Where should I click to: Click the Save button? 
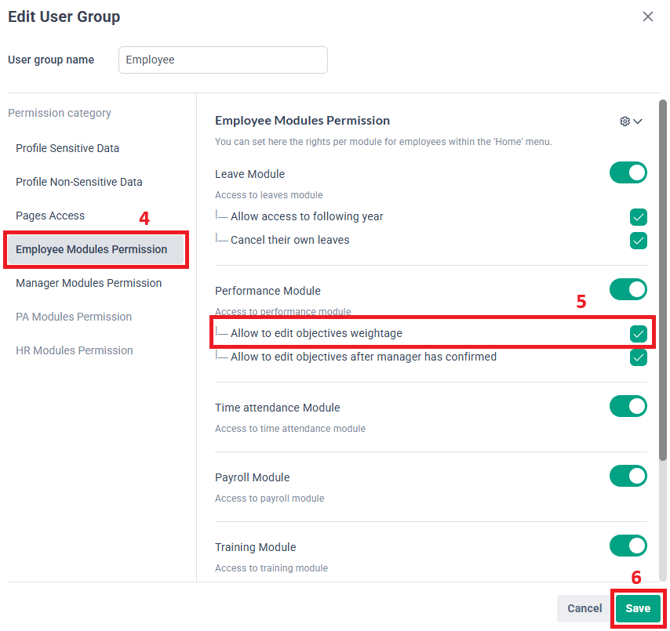tap(638, 608)
